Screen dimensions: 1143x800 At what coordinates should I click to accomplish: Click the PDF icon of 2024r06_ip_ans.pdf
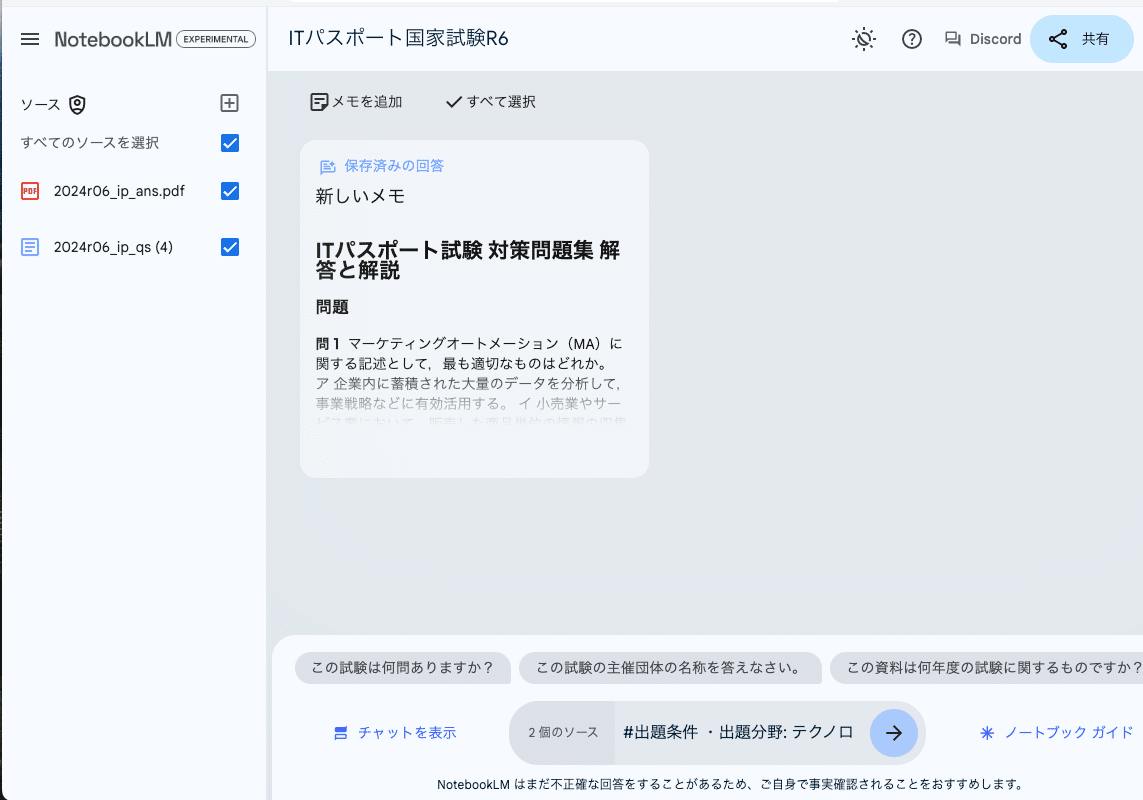(30, 192)
